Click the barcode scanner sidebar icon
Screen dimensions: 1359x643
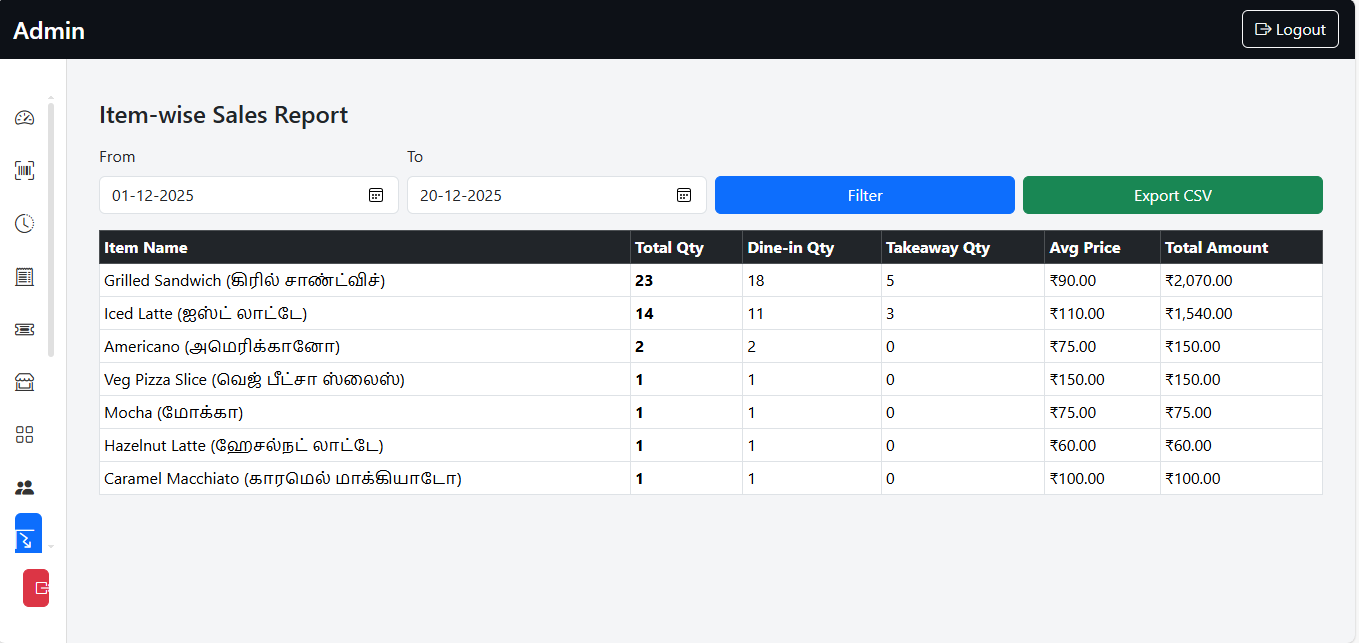(25, 171)
